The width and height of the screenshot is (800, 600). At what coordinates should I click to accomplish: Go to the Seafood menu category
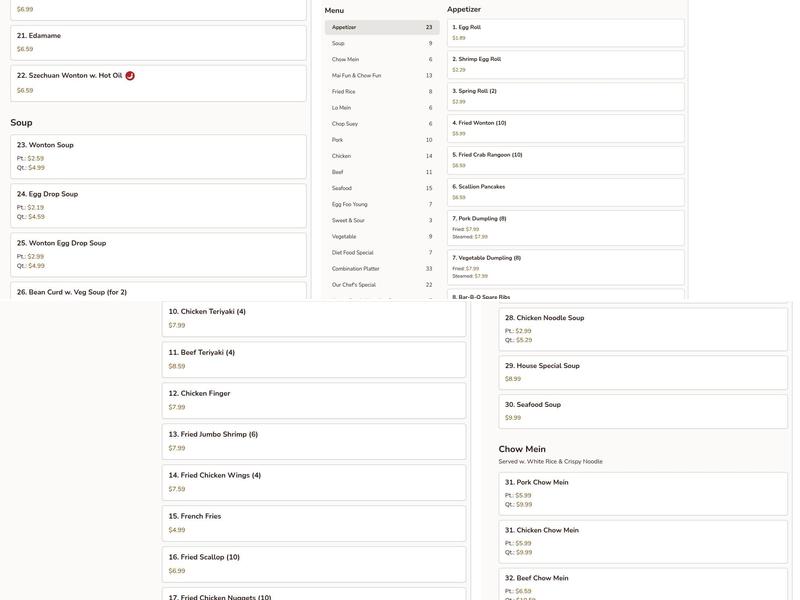pos(381,188)
